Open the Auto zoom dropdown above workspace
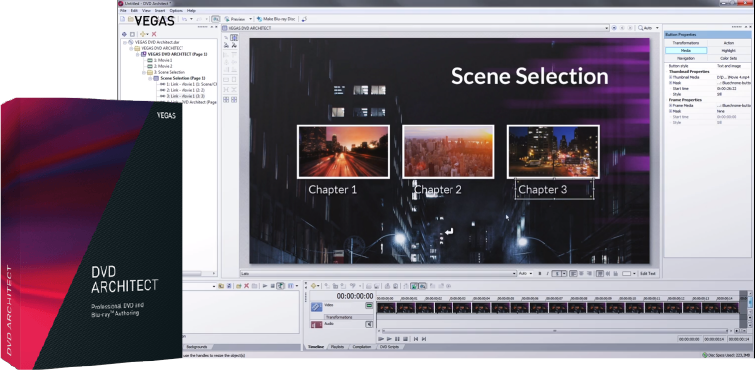Image resolution: width=755 pixels, height=370 pixels. tap(657, 28)
